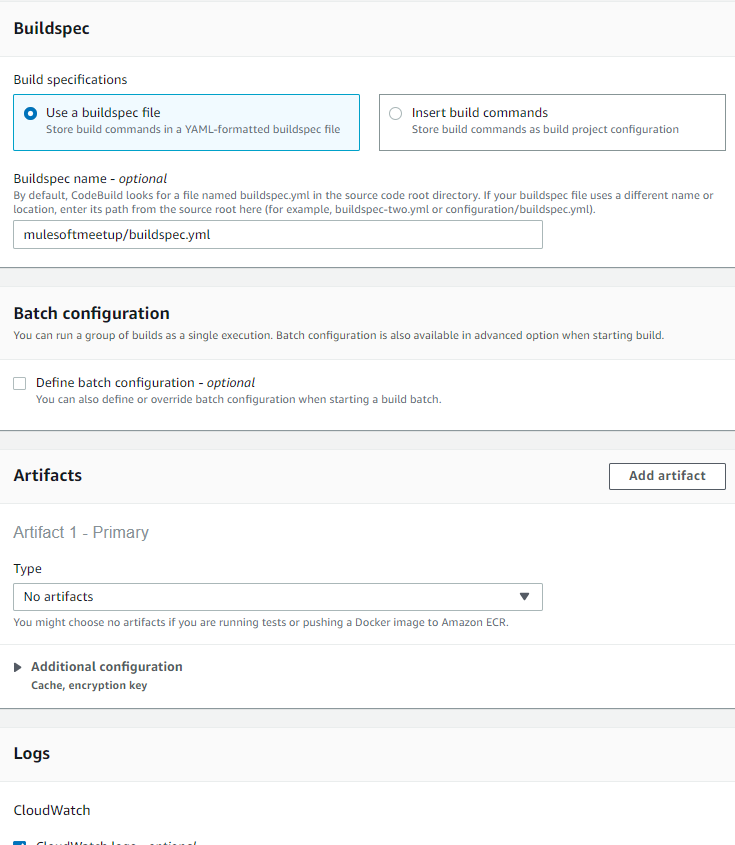Enable the Define batch configuration checkbox

tap(20, 383)
